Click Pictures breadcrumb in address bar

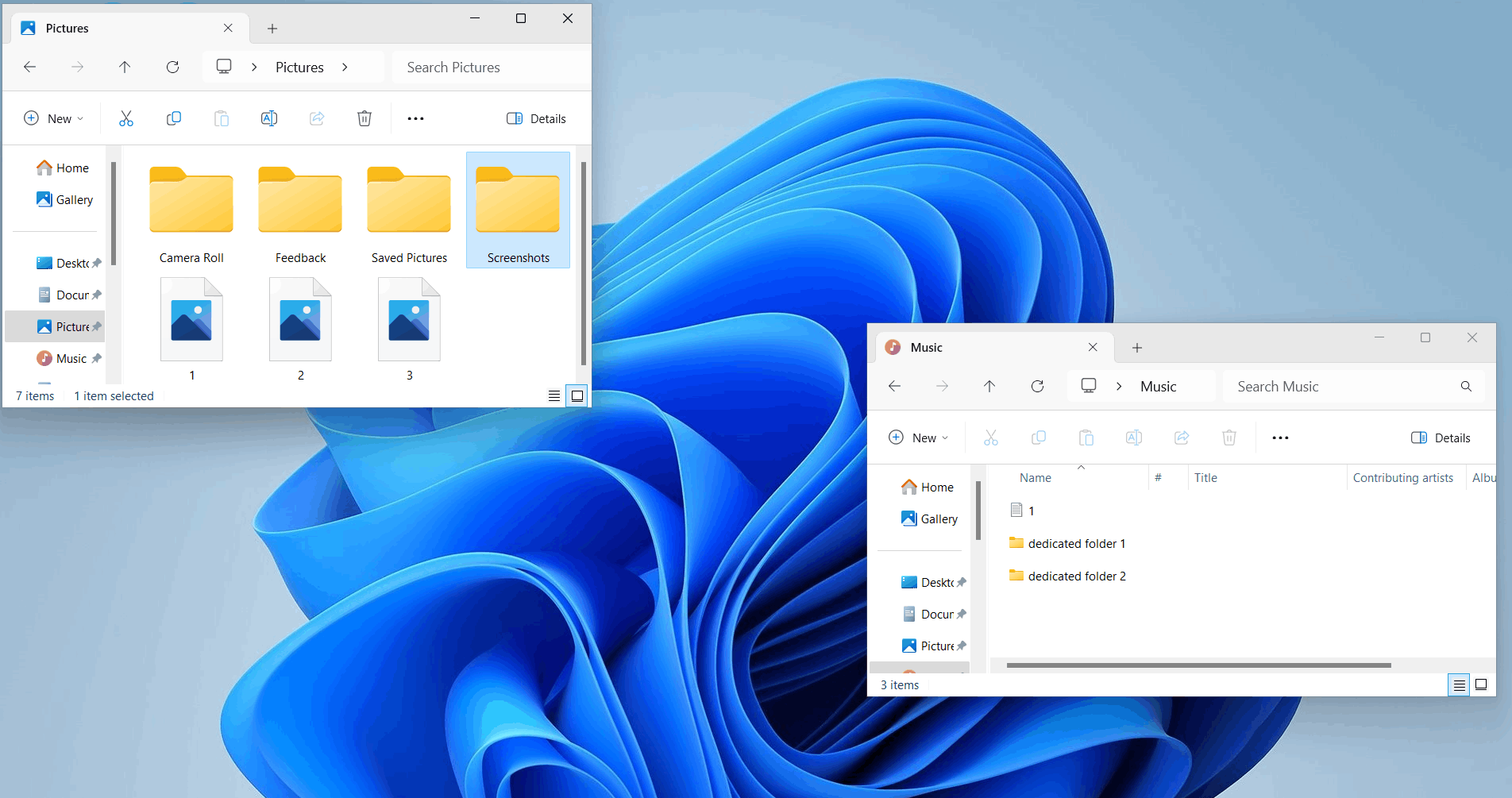[299, 67]
